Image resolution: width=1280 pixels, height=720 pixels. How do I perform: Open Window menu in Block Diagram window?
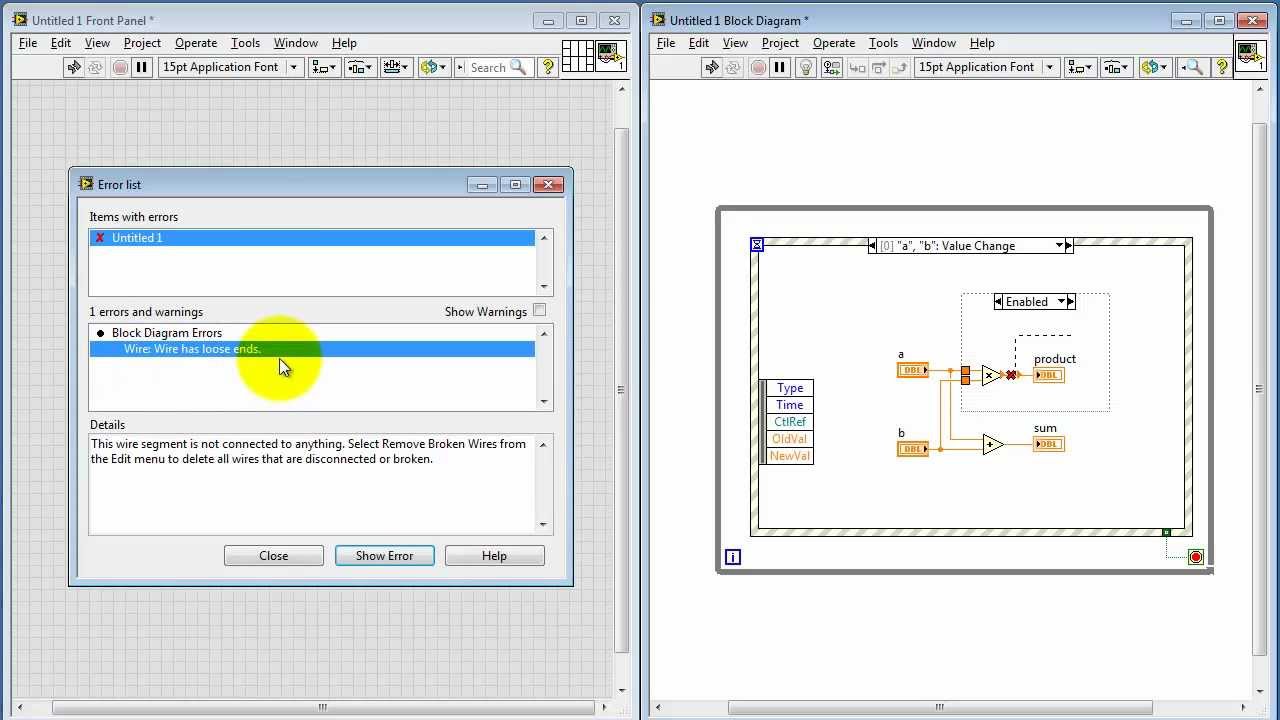coord(934,43)
